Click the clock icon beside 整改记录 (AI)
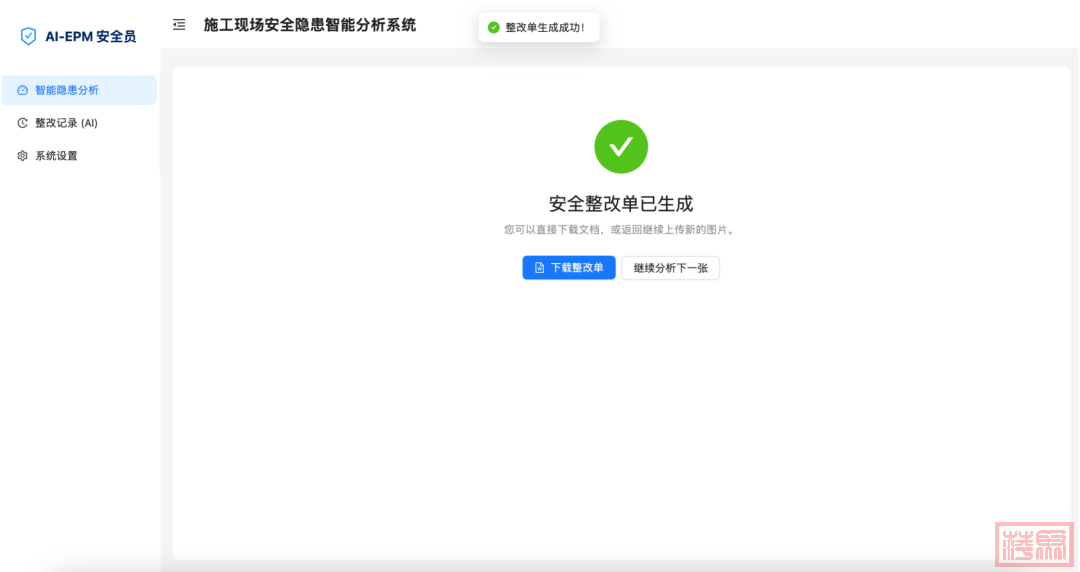The height and width of the screenshot is (572, 1080). point(23,123)
